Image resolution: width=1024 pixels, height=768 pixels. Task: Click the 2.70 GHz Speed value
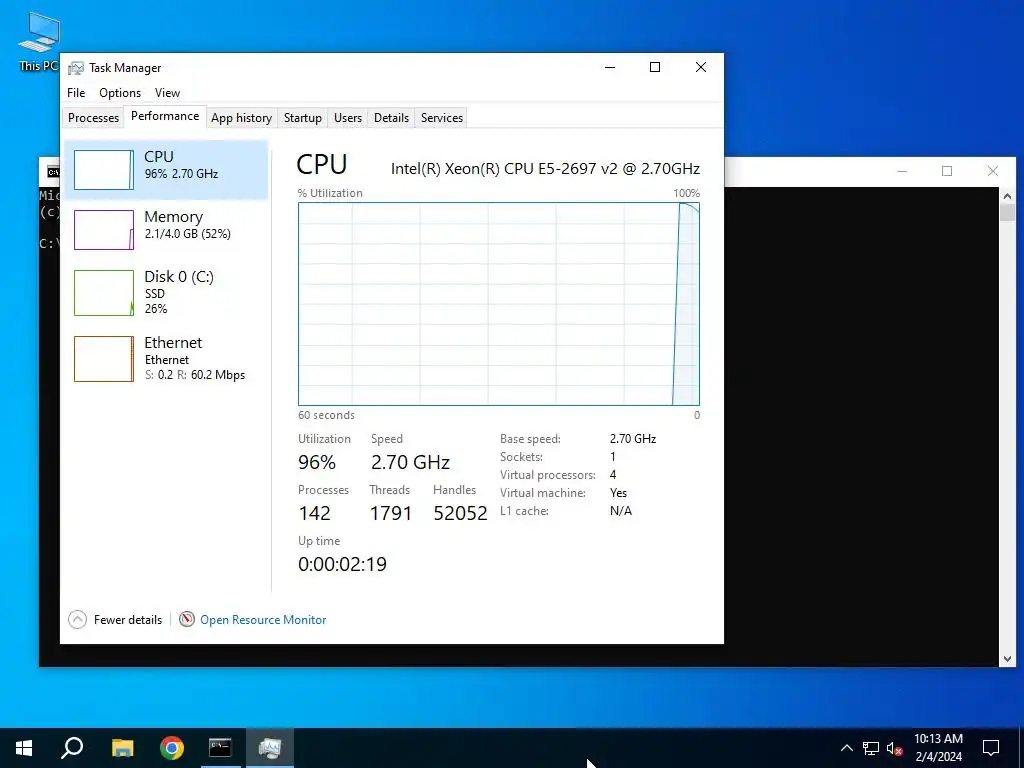click(410, 462)
